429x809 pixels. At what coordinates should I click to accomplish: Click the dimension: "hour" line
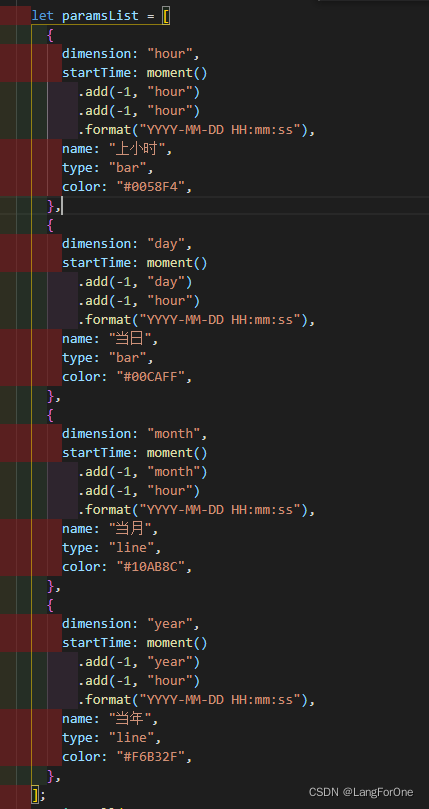(x=131, y=54)
